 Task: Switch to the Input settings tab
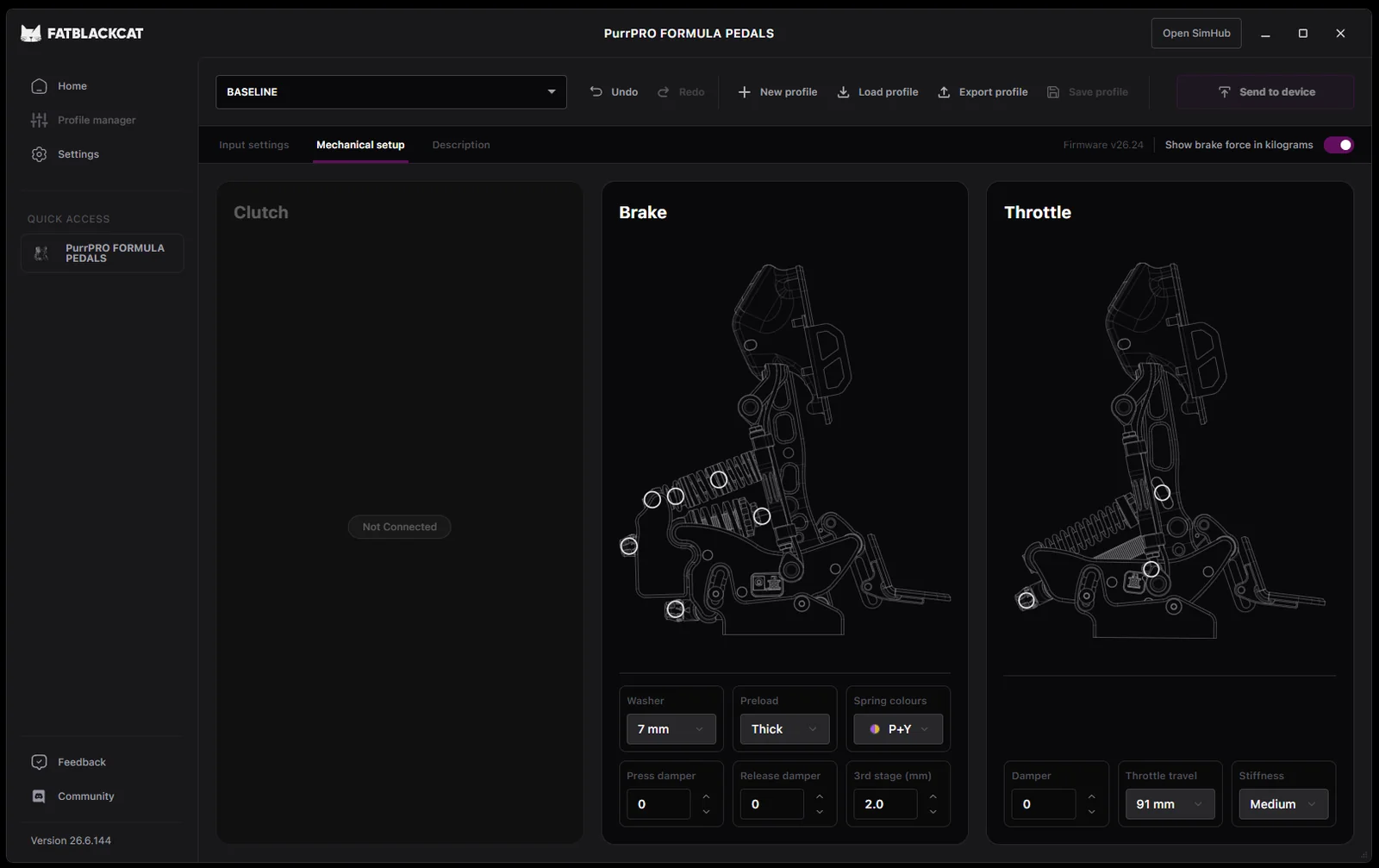(254, 145)
